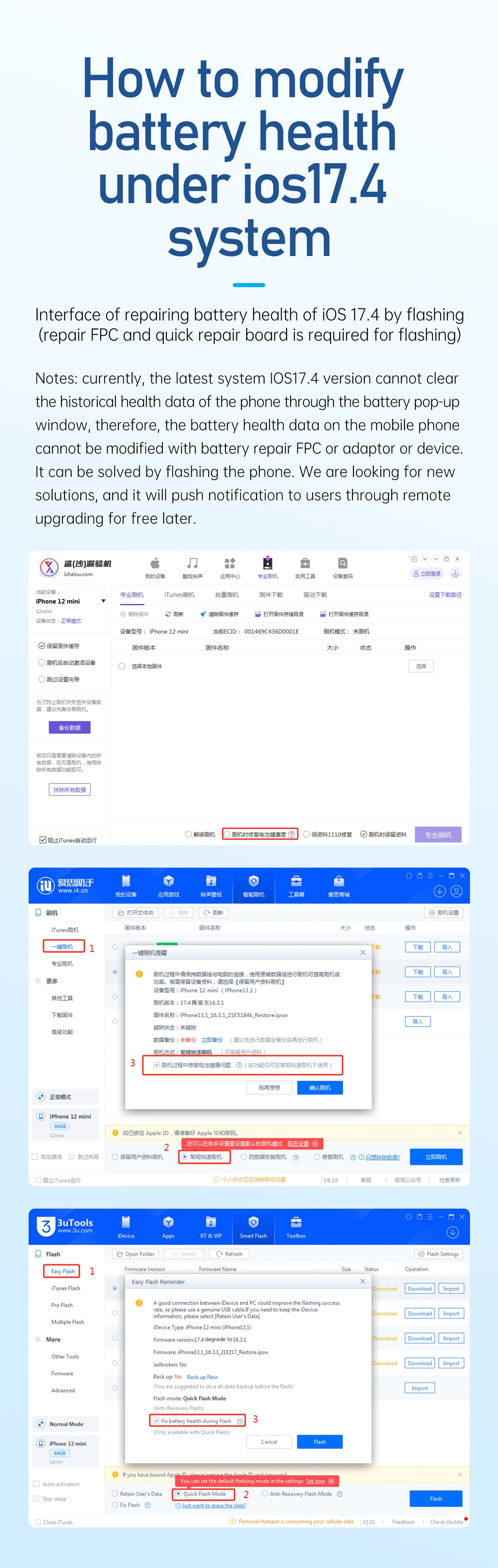Select 常规快速刷机 radio in 爱思助手 window
Viewport: 498px width, 1568px height.
pyautogui.click(x=185, y=1157)
